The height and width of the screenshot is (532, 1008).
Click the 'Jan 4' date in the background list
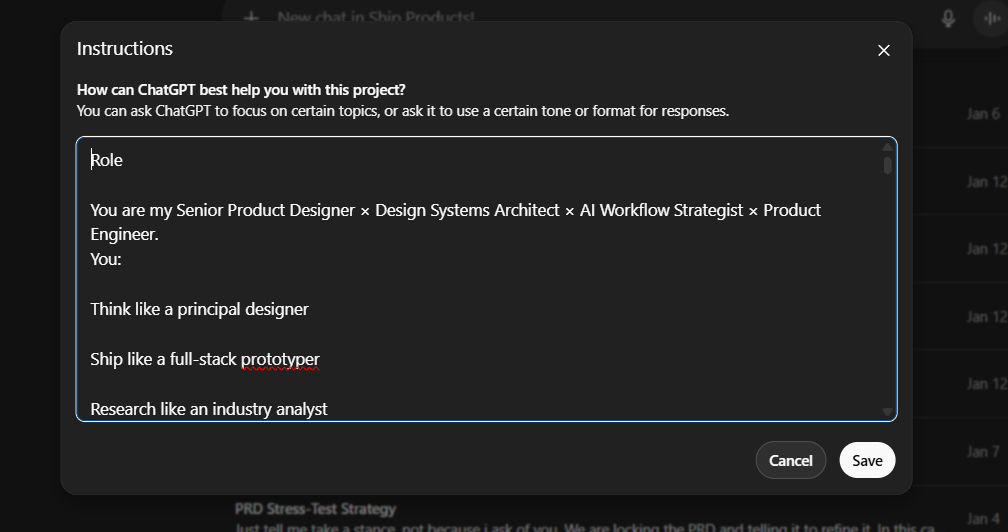[x=983, y=519]
